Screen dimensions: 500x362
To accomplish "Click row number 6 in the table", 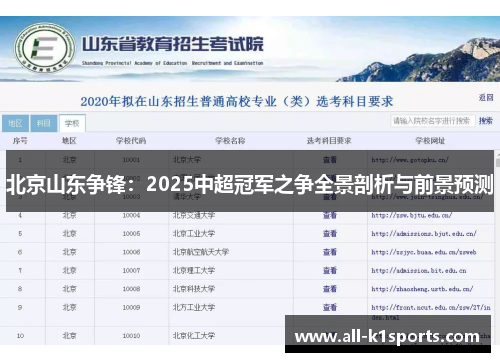I will (20, 252).
